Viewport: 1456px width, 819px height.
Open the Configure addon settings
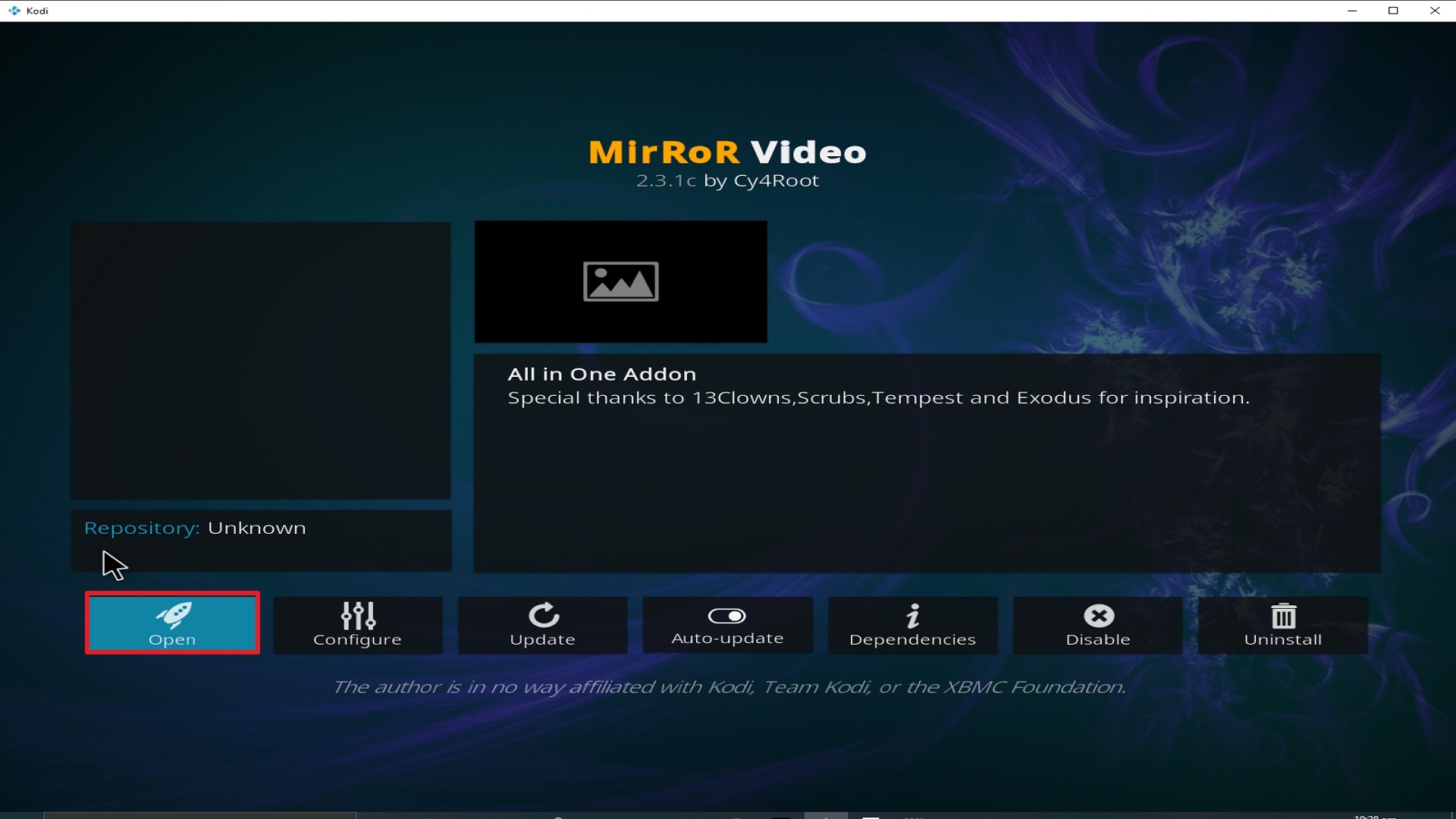pyautogui.click(x=357, y=625)
